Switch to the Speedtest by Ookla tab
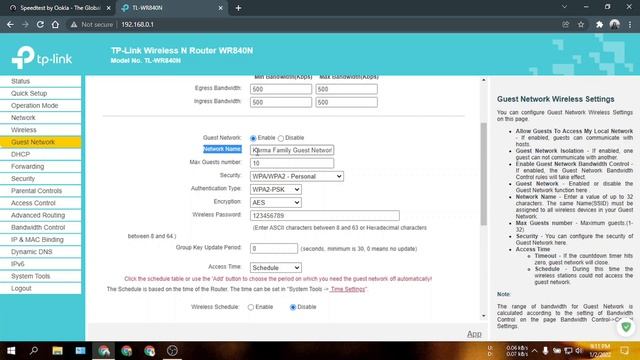Screen dimensions: 640x360 pyautogui.click(x=60, y=8)
